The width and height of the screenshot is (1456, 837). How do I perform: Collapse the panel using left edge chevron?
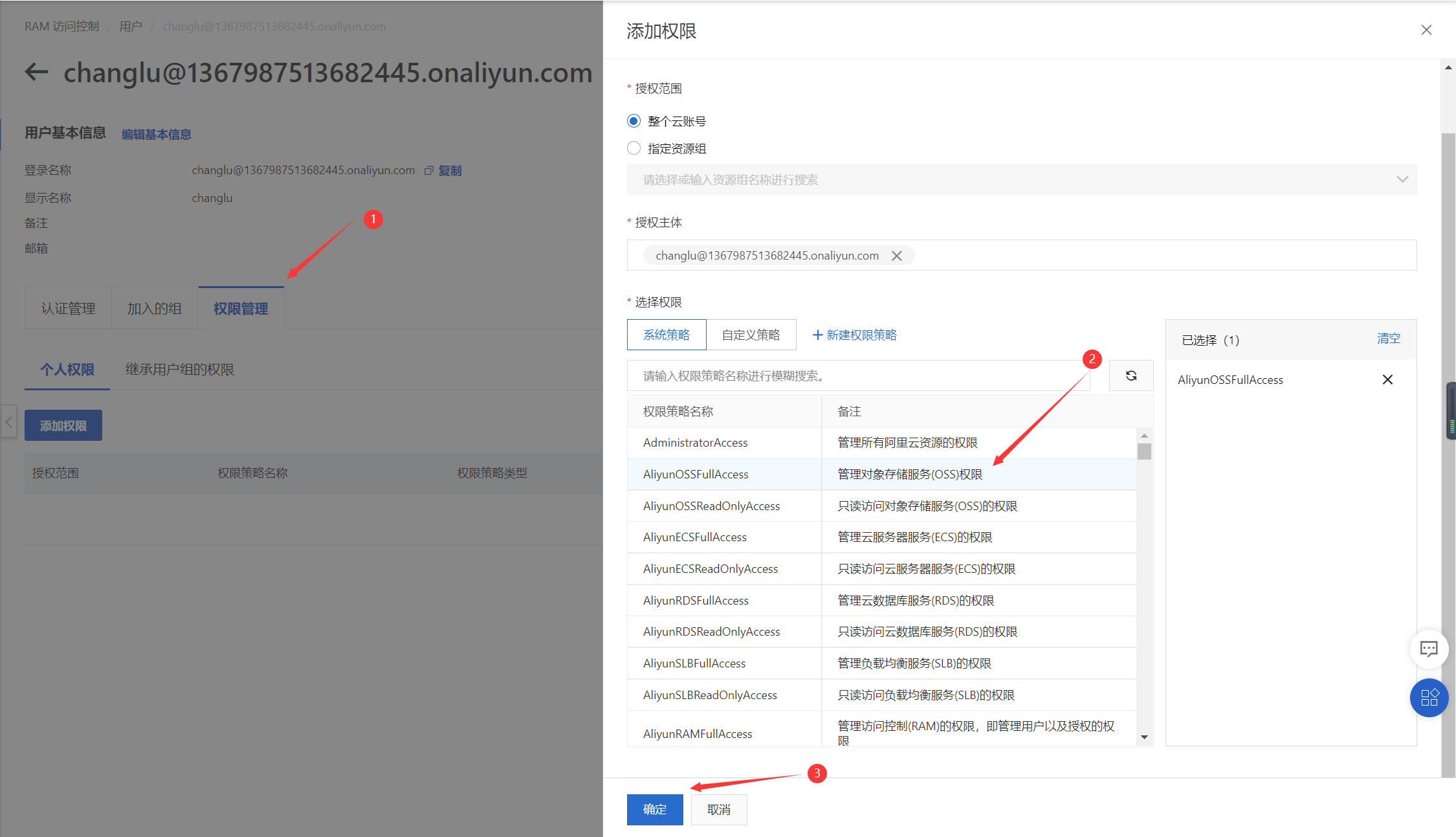pos(8,421)
